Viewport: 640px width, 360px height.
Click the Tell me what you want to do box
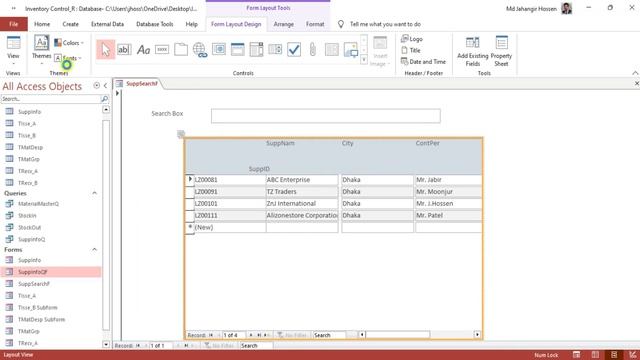(385, 24)
